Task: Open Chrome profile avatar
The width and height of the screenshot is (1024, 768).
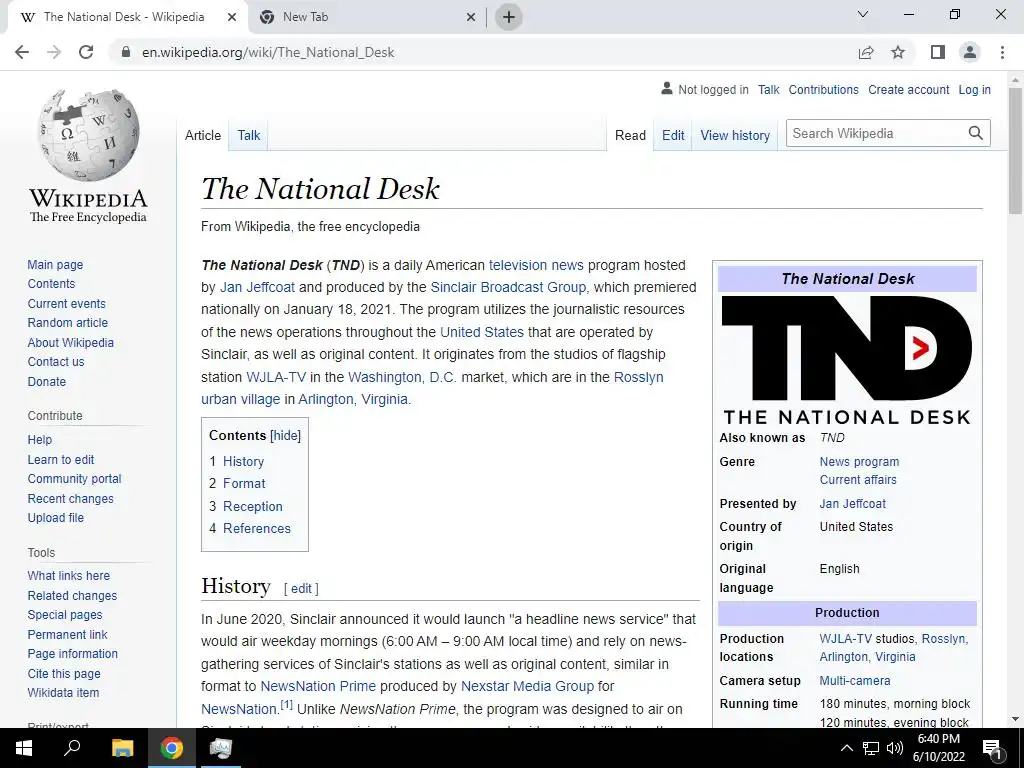Action: tap(970, 52)
